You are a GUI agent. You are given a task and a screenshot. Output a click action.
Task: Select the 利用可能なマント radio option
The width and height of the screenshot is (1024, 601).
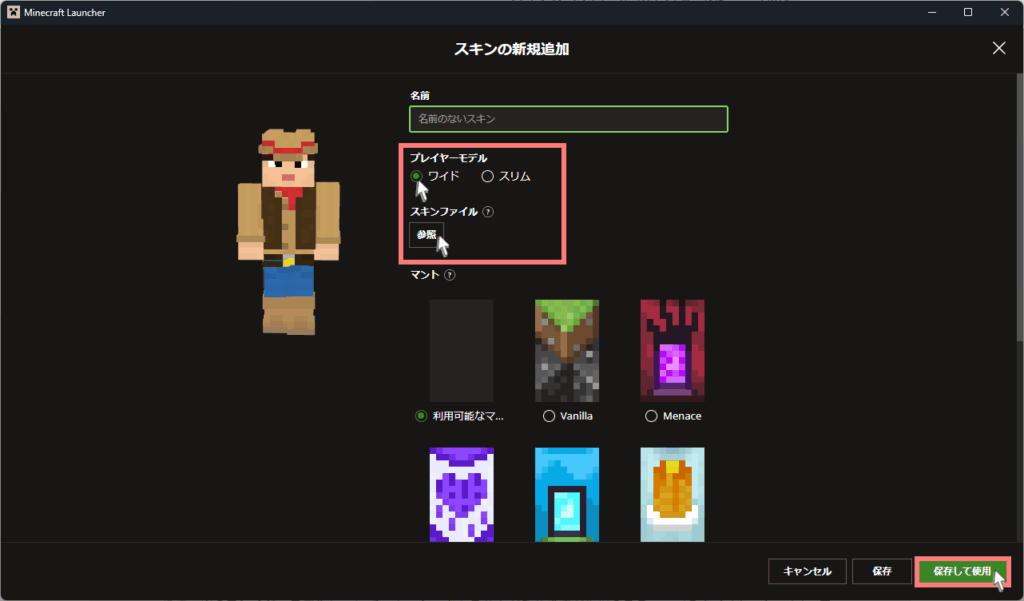point(420,416)
